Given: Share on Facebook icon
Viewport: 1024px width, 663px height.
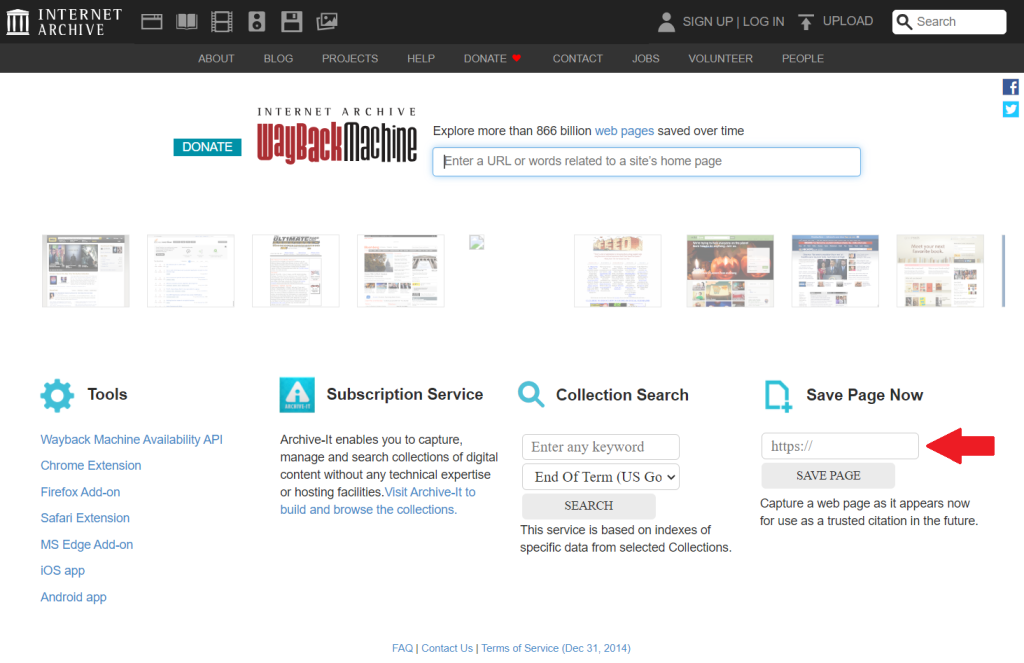Looking at the screenshot, I should 1010,87.
